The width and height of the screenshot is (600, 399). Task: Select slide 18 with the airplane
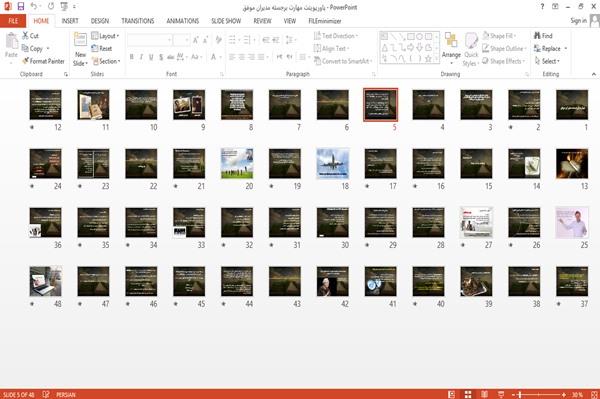[333, 164]
